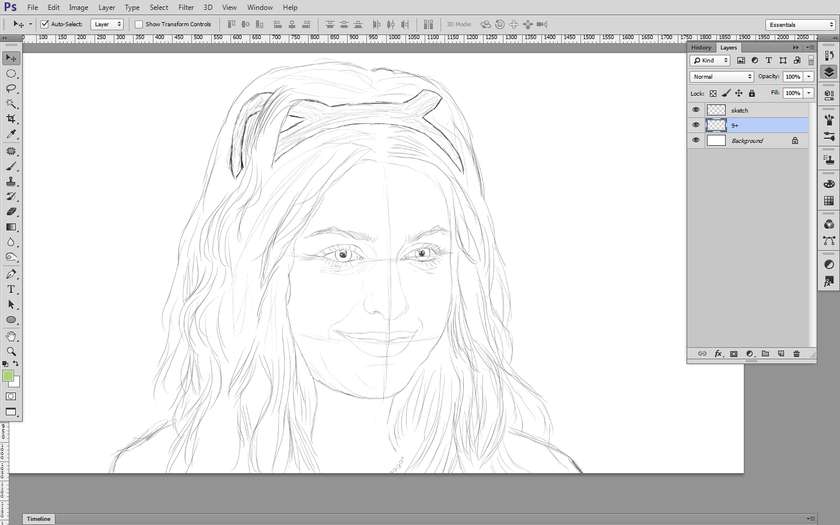Select the Horizontal Type tool
Image resolution: width=840 pixels, height=525 pixels.
(11, 289)
